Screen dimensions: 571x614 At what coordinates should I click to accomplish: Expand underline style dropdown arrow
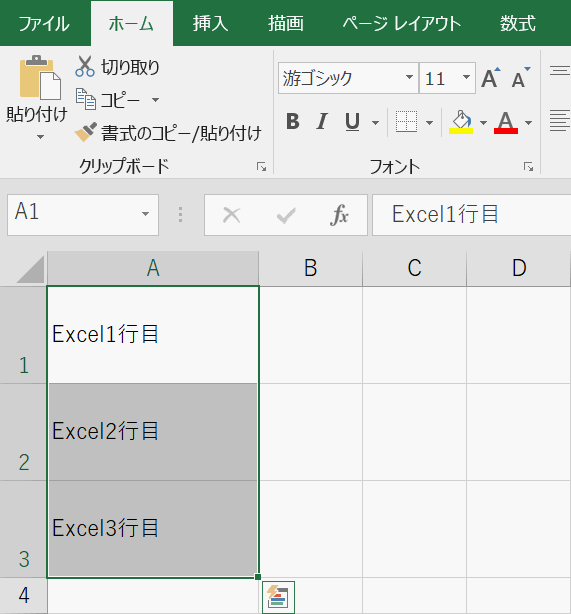(375, 123)
